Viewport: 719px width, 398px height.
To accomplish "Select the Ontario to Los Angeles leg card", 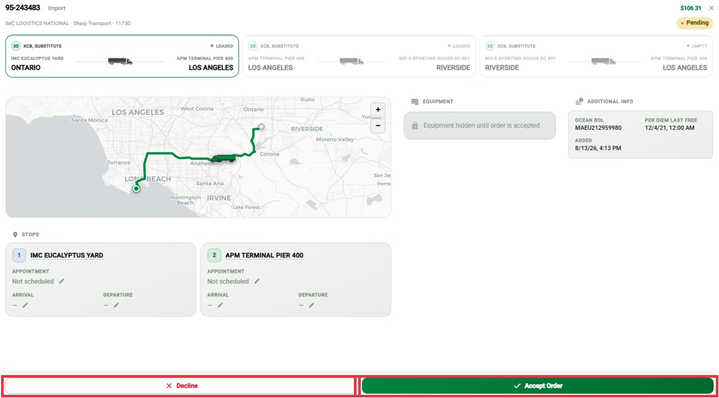I will coord(122,56).
